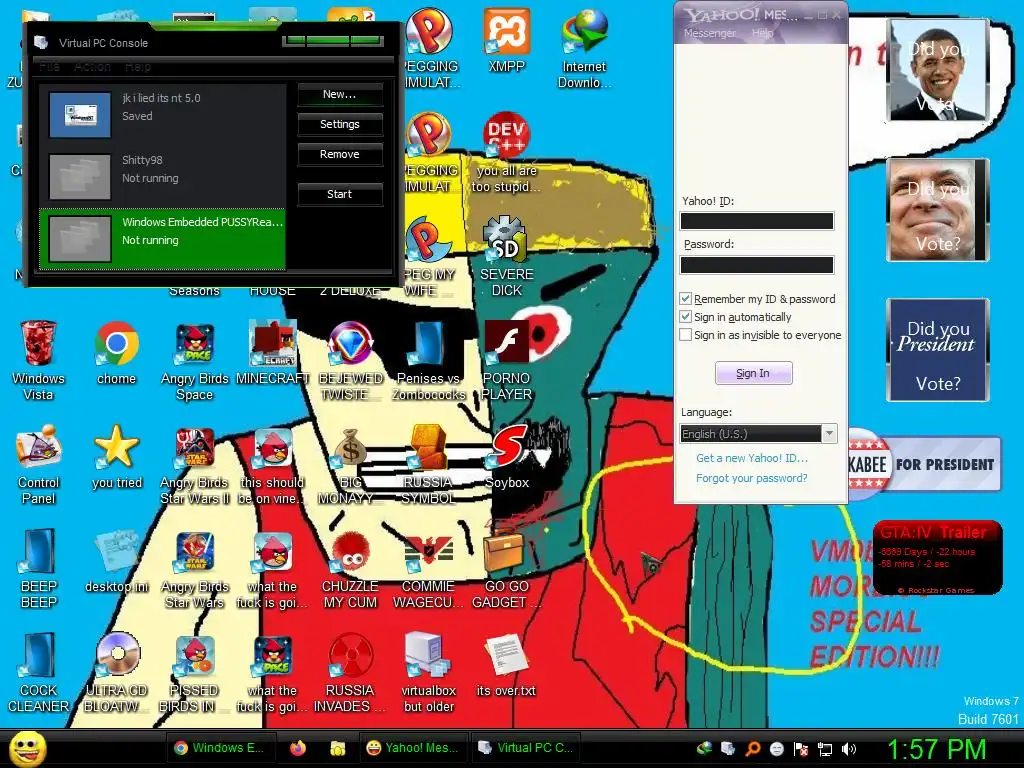The width and height of the screenshot is (1024, 768).
Task: Click the Settings button in Virtual PC Console
Action: [x=340, y=124]
